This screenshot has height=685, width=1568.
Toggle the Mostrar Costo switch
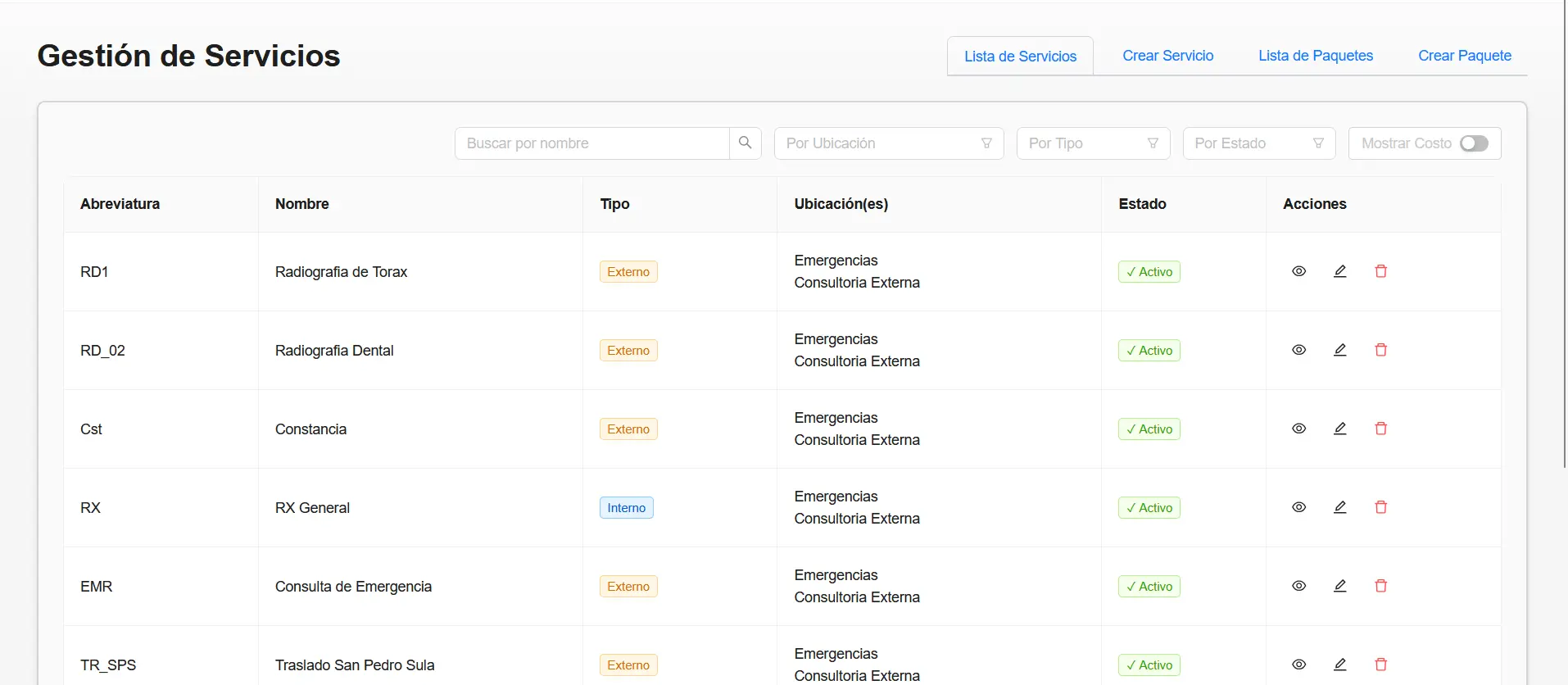(x=1474, y=143)
